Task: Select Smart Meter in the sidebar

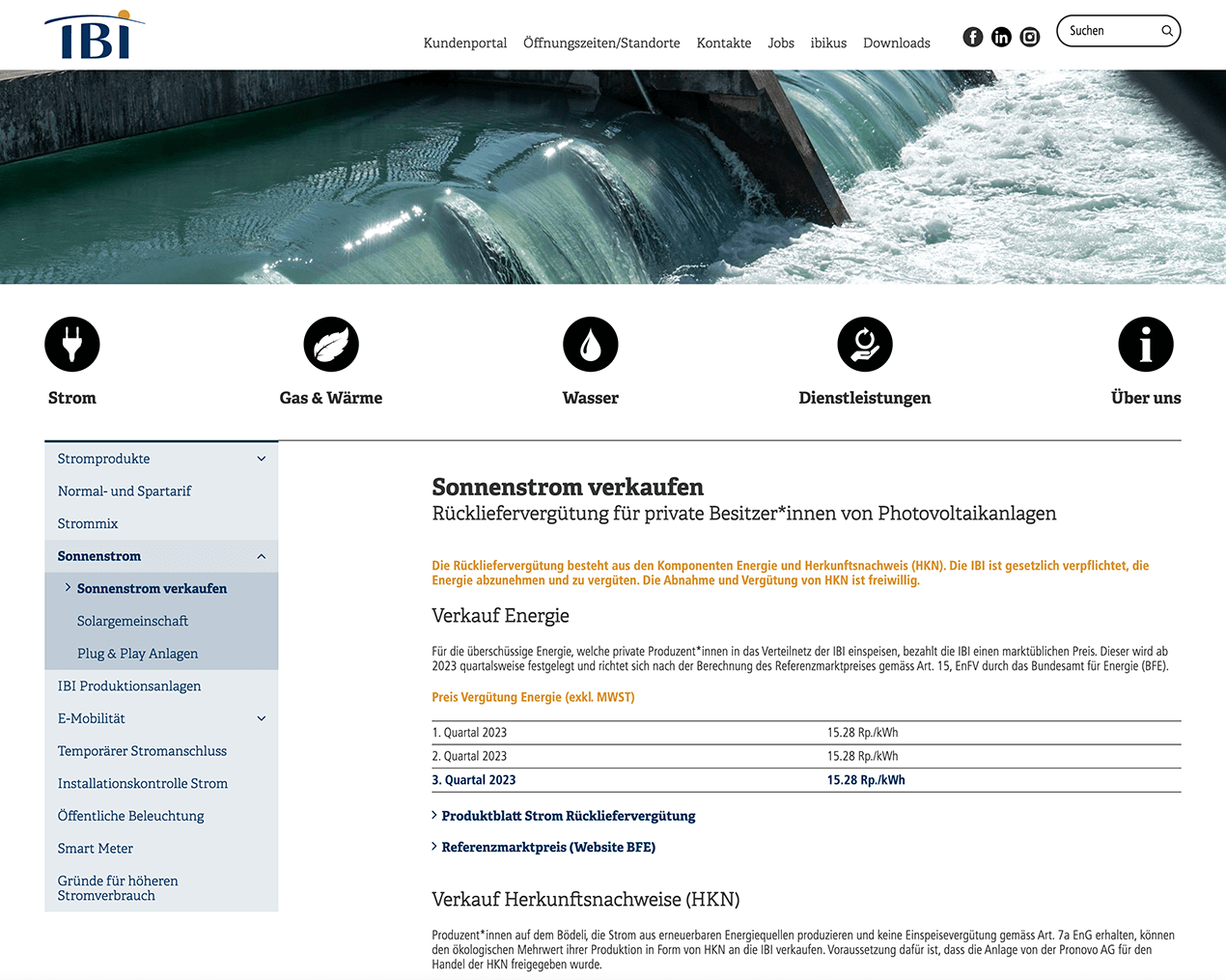Action: (x=96, y=849)
